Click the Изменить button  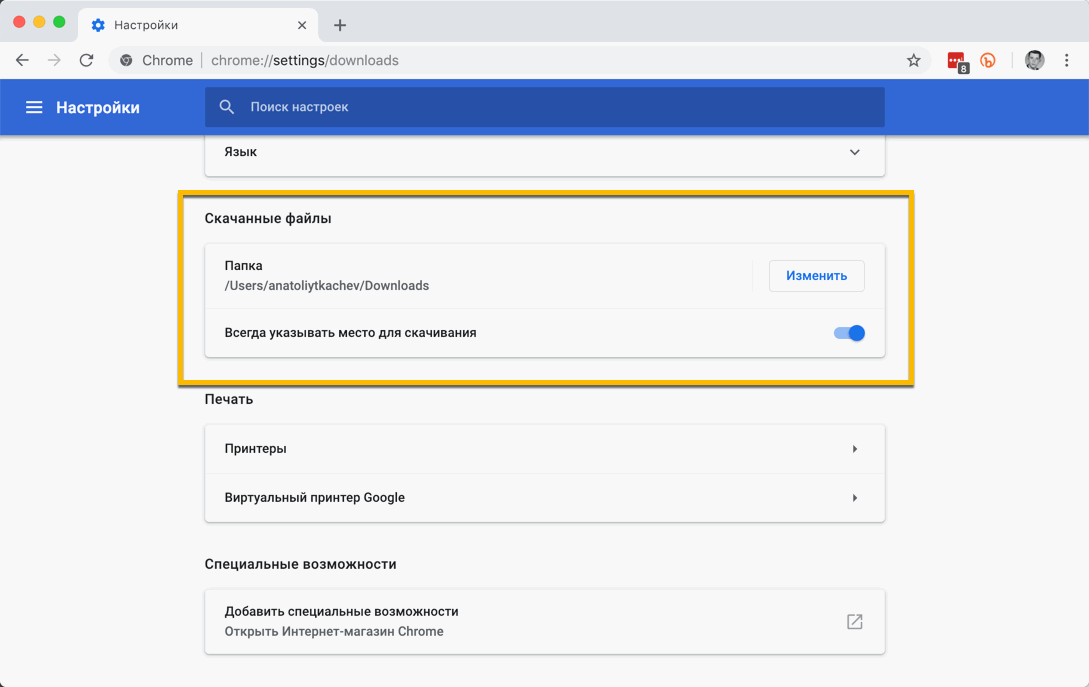tap(816, 276)
